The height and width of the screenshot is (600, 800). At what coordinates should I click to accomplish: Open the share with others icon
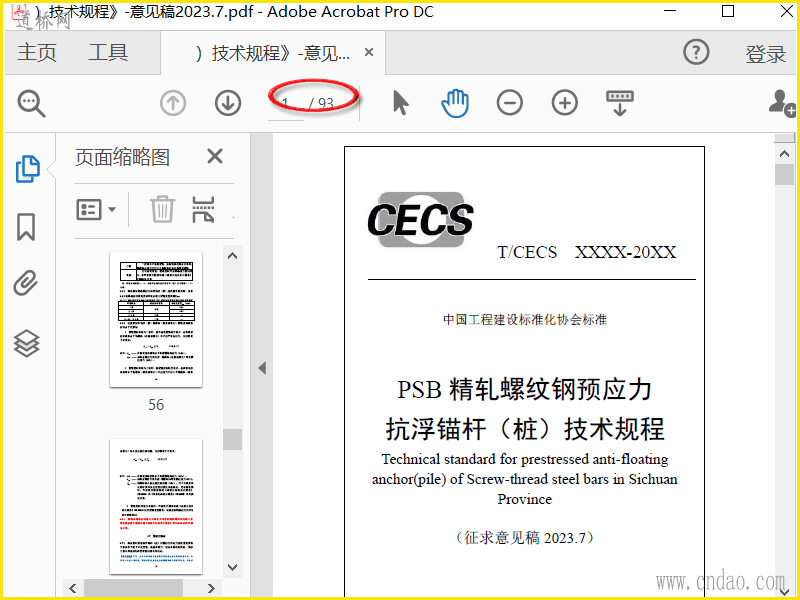pyautogui.click(x=782, y=103)
